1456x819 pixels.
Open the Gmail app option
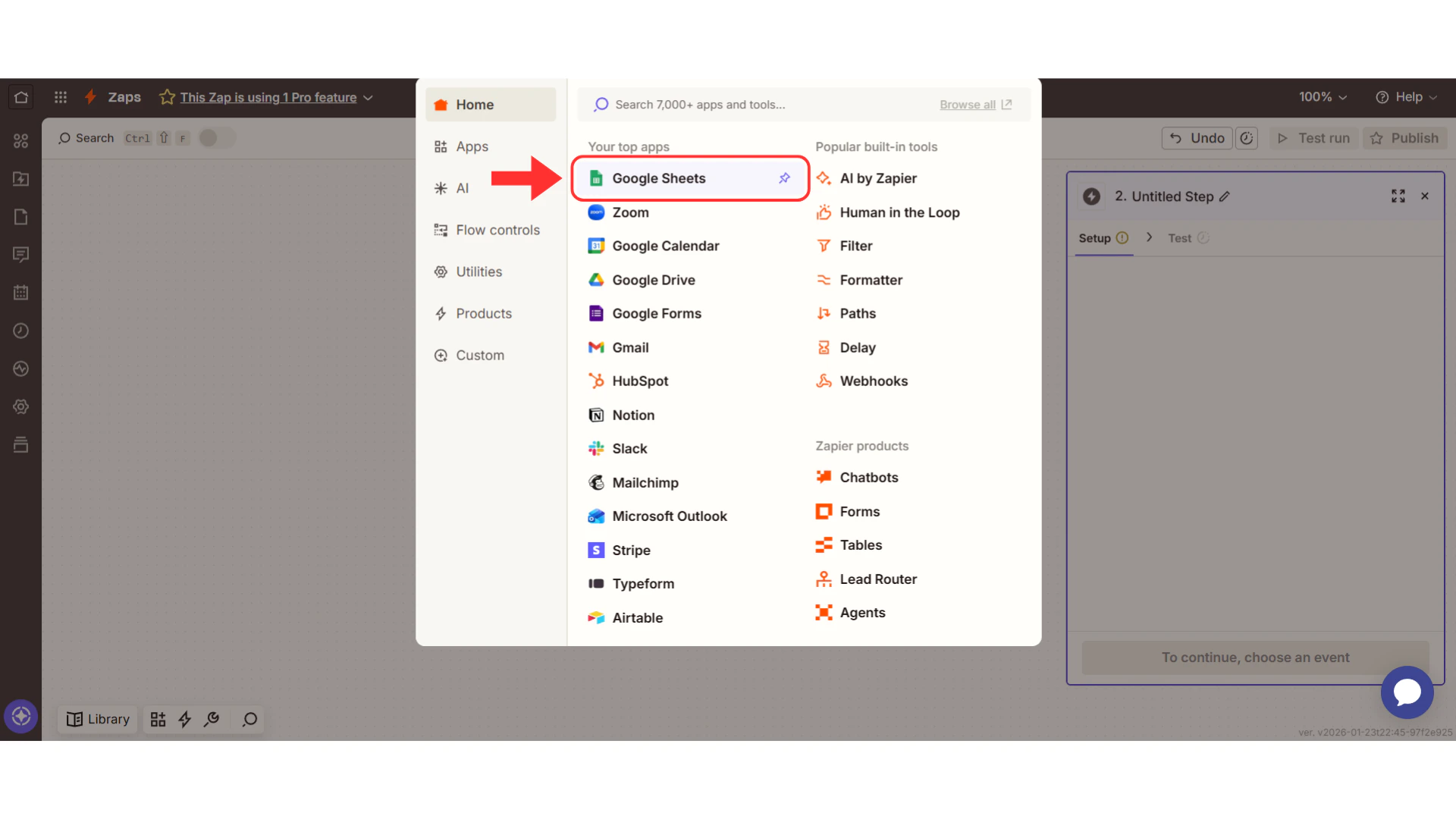630,347
